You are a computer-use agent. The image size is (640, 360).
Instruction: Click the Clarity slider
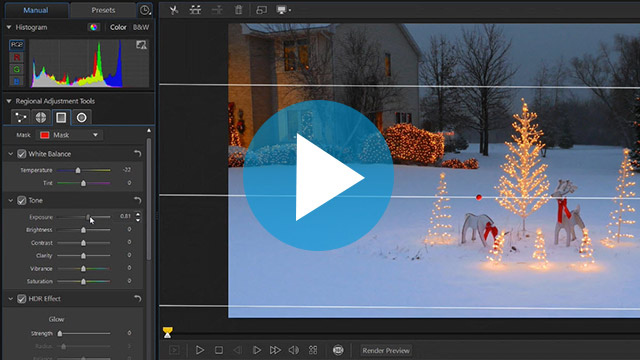(x=83, y=256)
